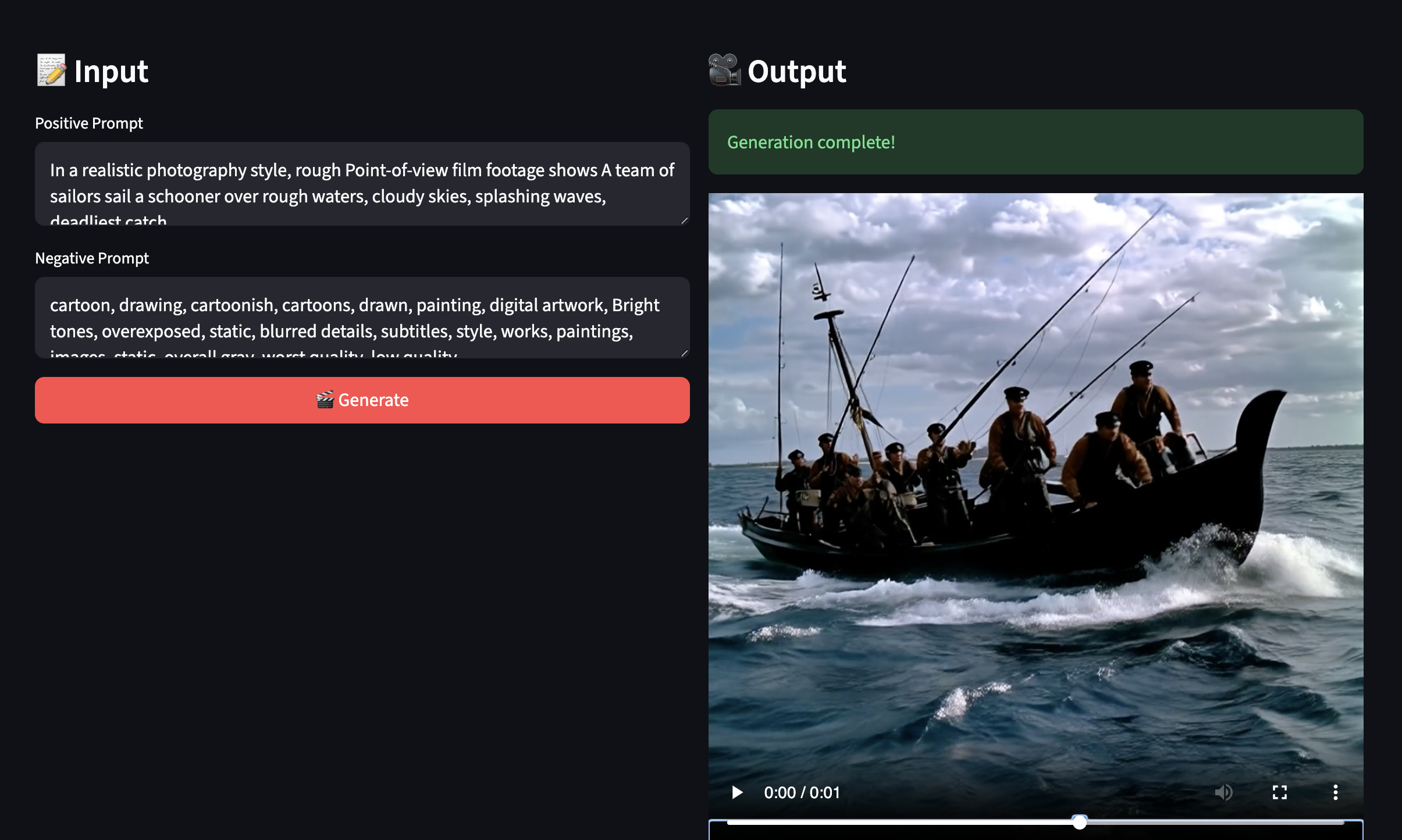Open the video more options menu
Screen dimensions: 1402x840
point(1336,792)
